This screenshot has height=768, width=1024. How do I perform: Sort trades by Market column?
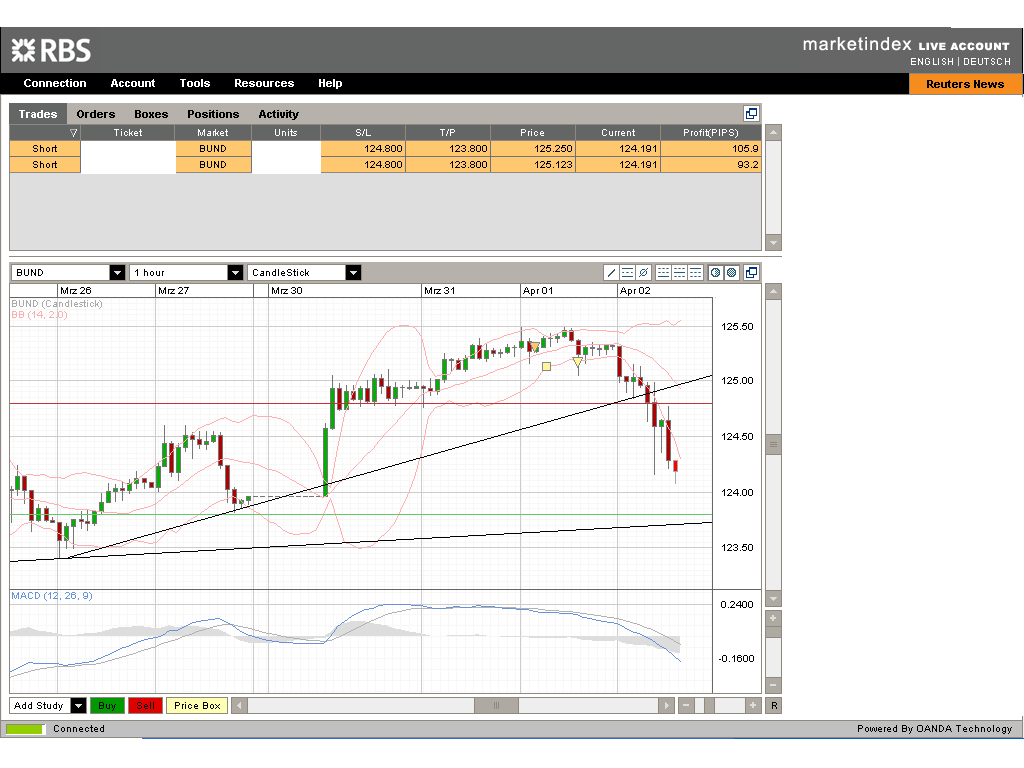coord(213,133)
